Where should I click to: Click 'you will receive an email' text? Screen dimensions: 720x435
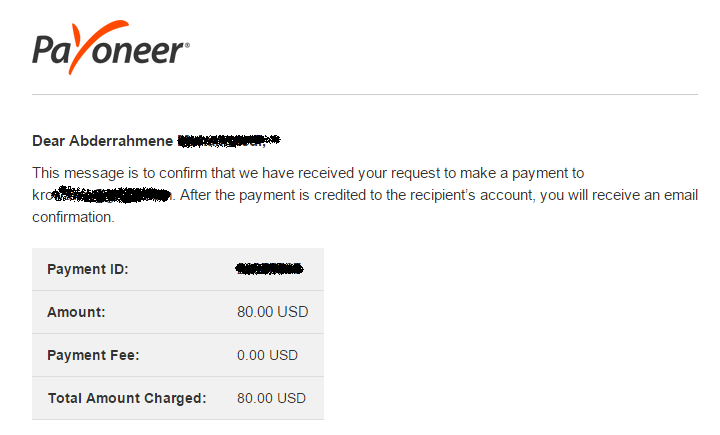619,195
